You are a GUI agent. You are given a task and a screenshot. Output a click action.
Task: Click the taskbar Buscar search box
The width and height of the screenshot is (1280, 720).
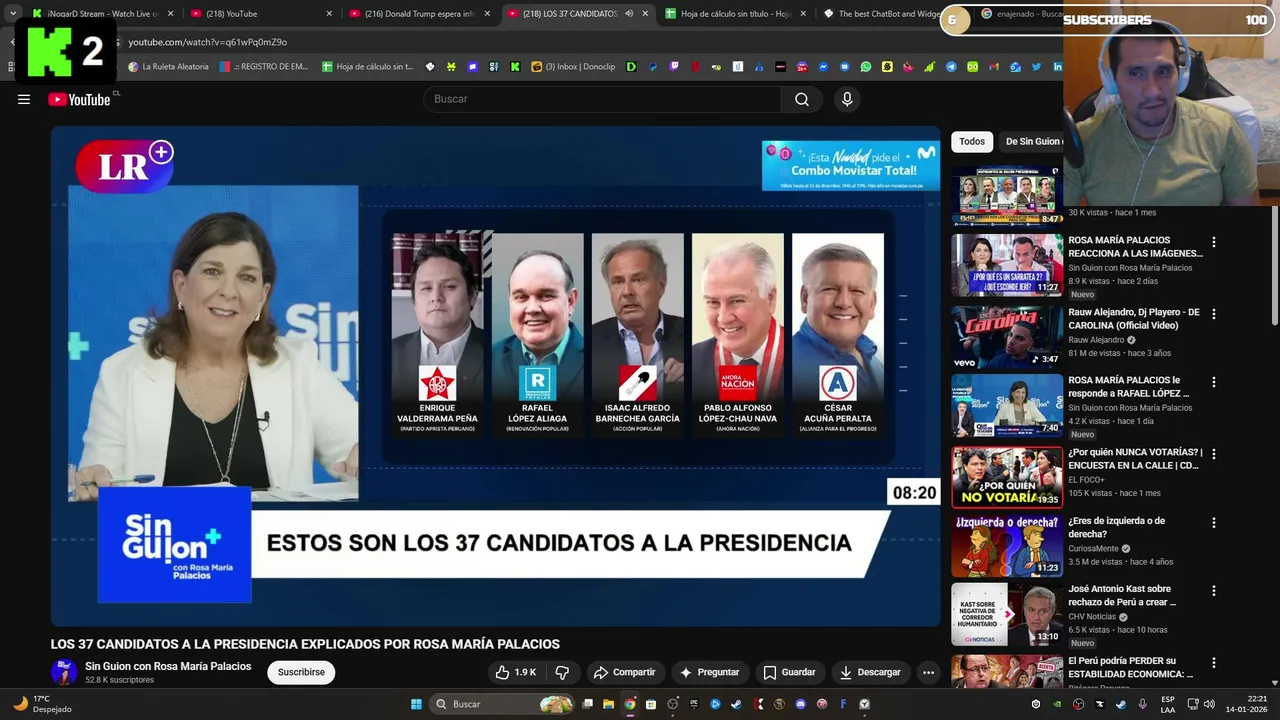(504, 704)
